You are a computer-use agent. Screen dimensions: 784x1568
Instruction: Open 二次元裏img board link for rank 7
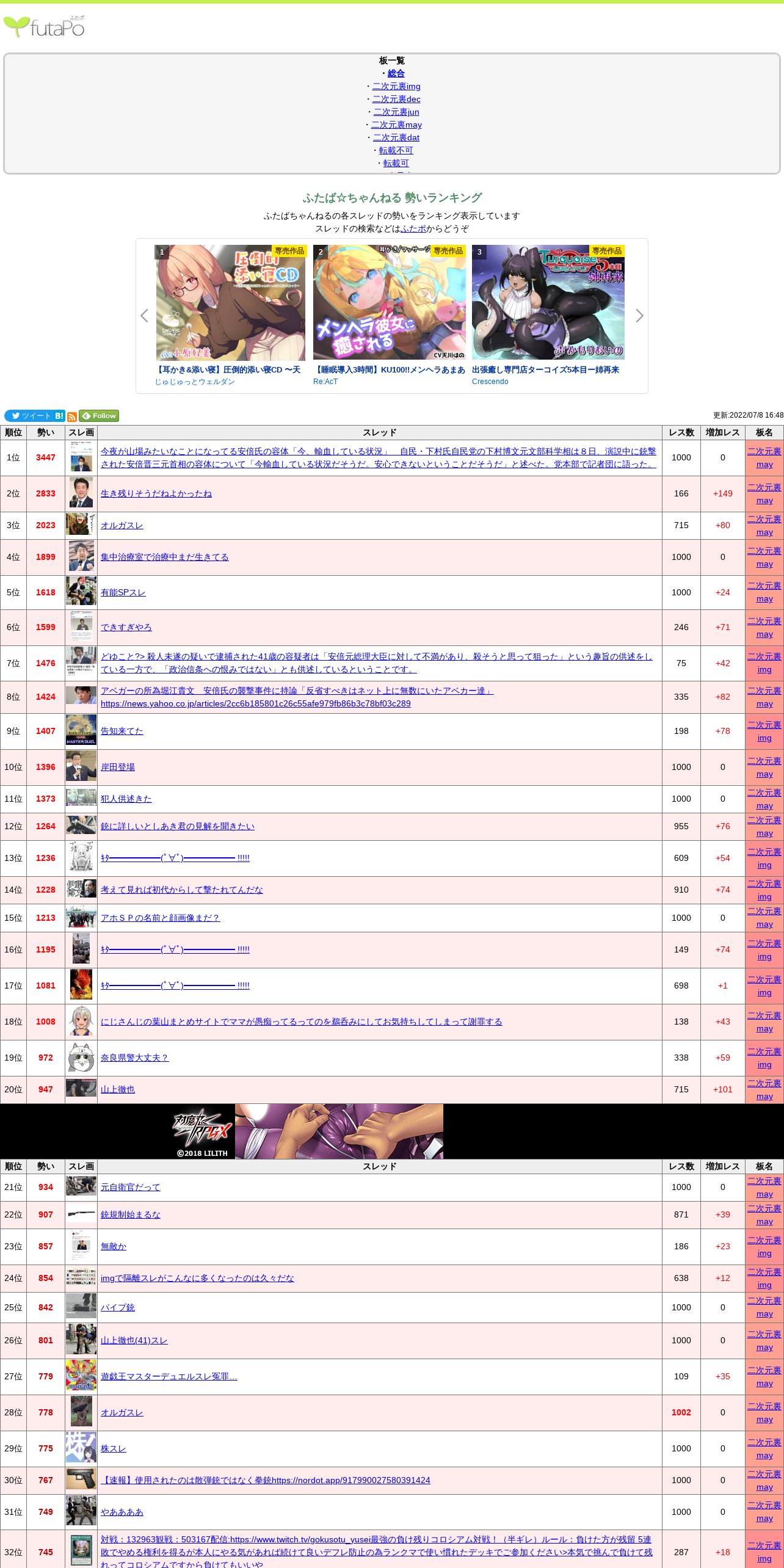click(764, 663)
